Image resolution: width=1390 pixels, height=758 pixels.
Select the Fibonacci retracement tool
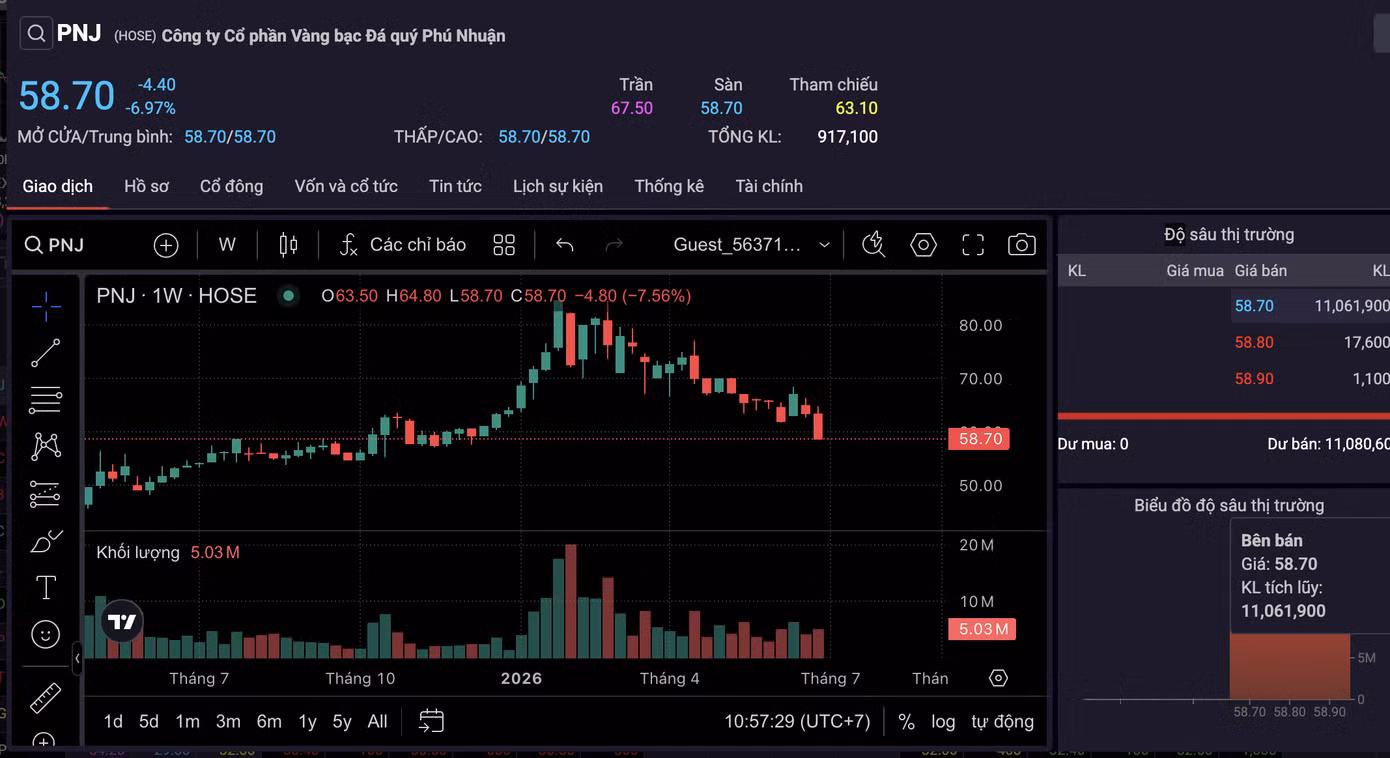click(45, 400)
